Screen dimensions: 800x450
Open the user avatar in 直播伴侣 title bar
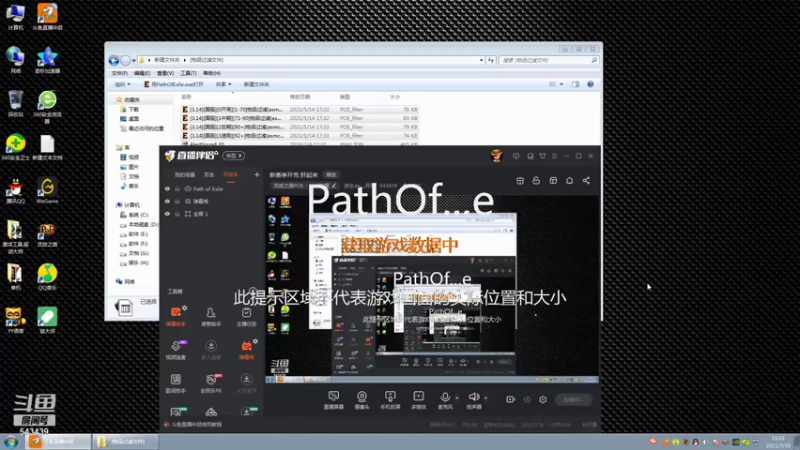pos(496,156)
